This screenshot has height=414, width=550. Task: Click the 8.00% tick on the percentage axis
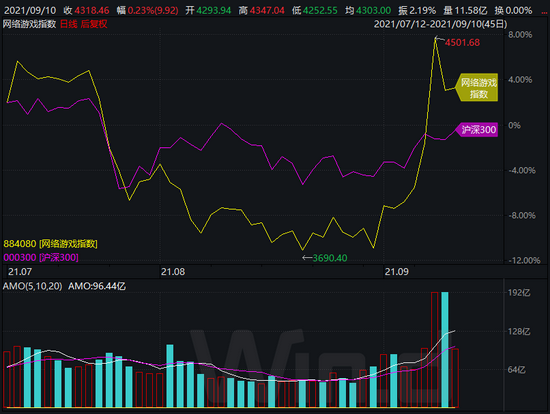pos(520,35)
